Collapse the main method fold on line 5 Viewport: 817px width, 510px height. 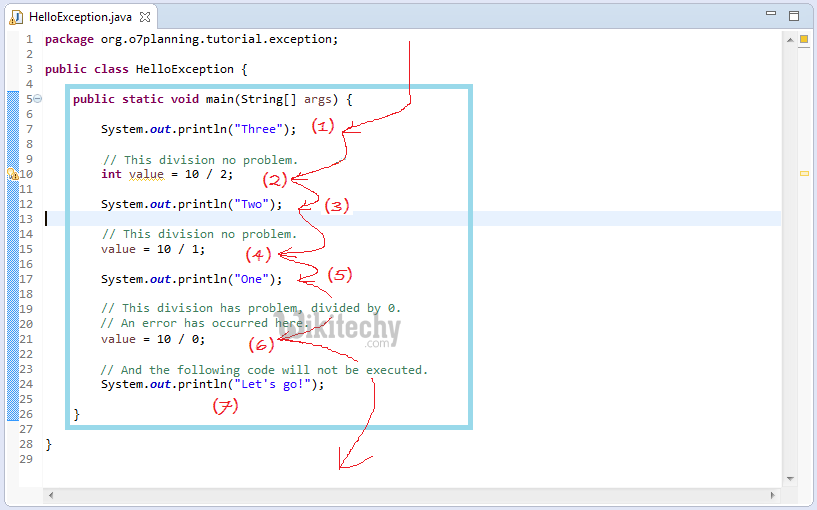pyautogui.click(x=38, y=99)
